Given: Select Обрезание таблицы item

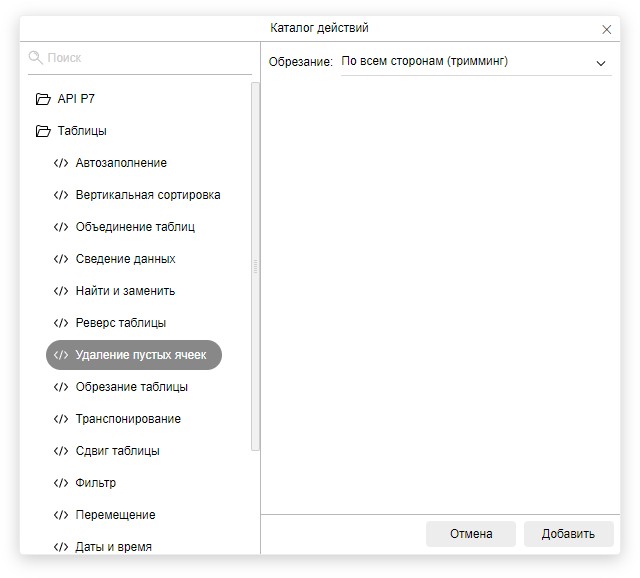Looking at the screenshot, I should click(x=131, y=387).
